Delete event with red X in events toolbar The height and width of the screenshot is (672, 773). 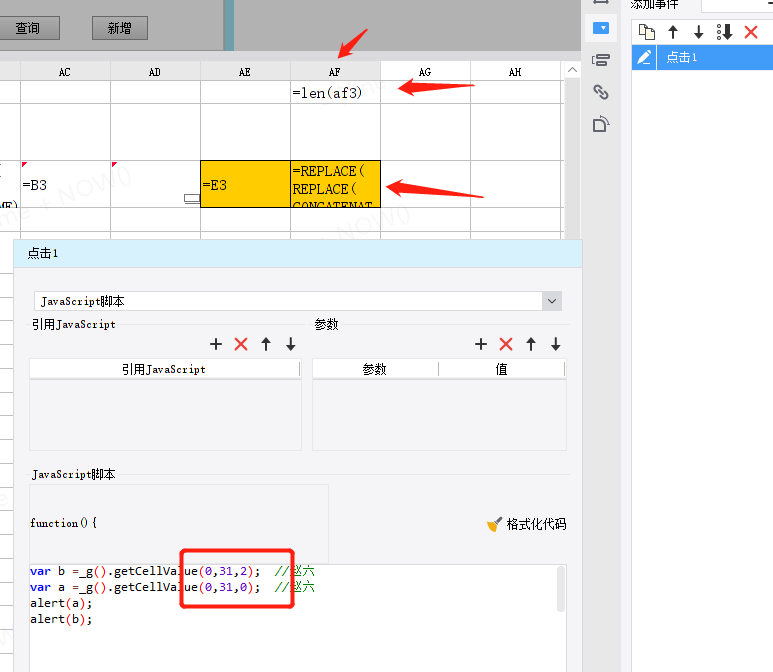point(751,32)
